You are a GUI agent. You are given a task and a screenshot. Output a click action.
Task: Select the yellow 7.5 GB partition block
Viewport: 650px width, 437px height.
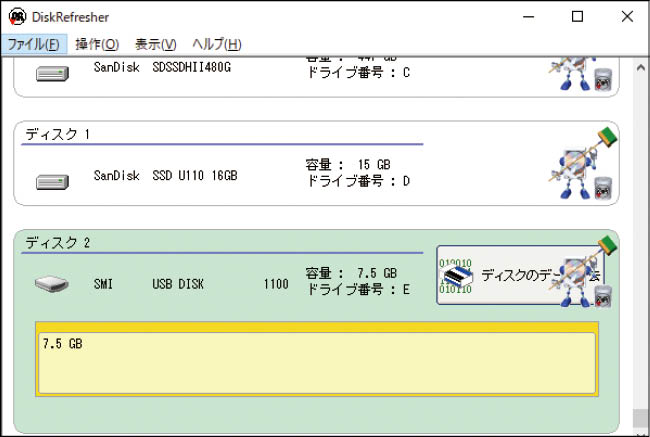pos(316,362)
